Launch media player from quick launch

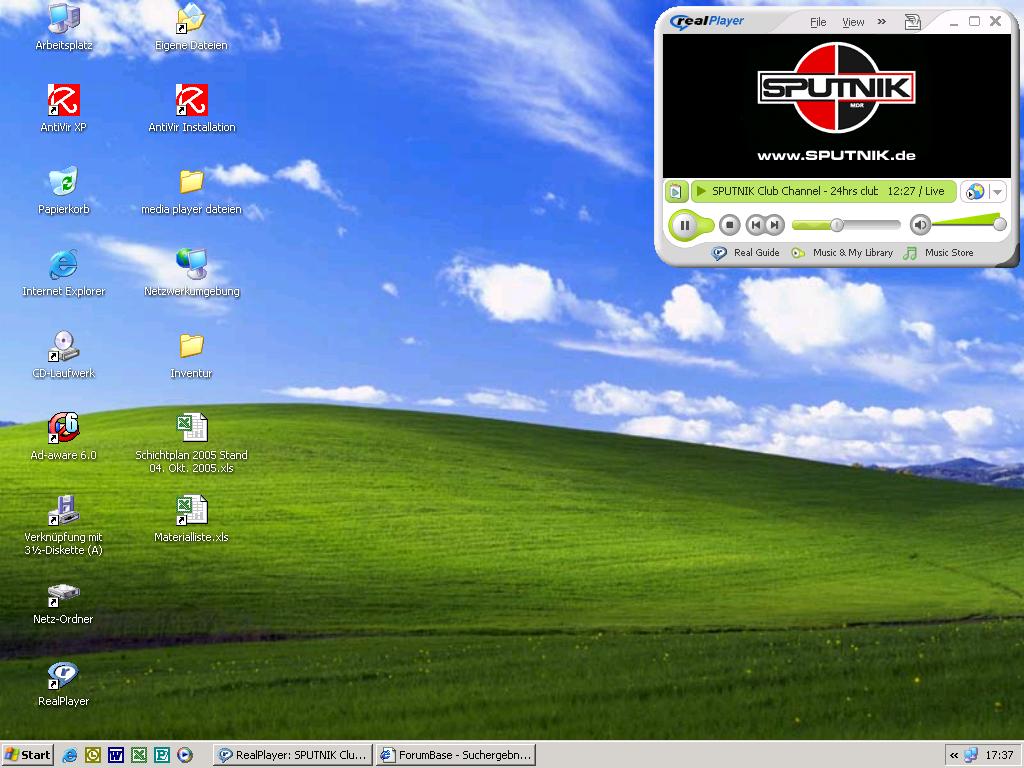click(x=185, y=756)
